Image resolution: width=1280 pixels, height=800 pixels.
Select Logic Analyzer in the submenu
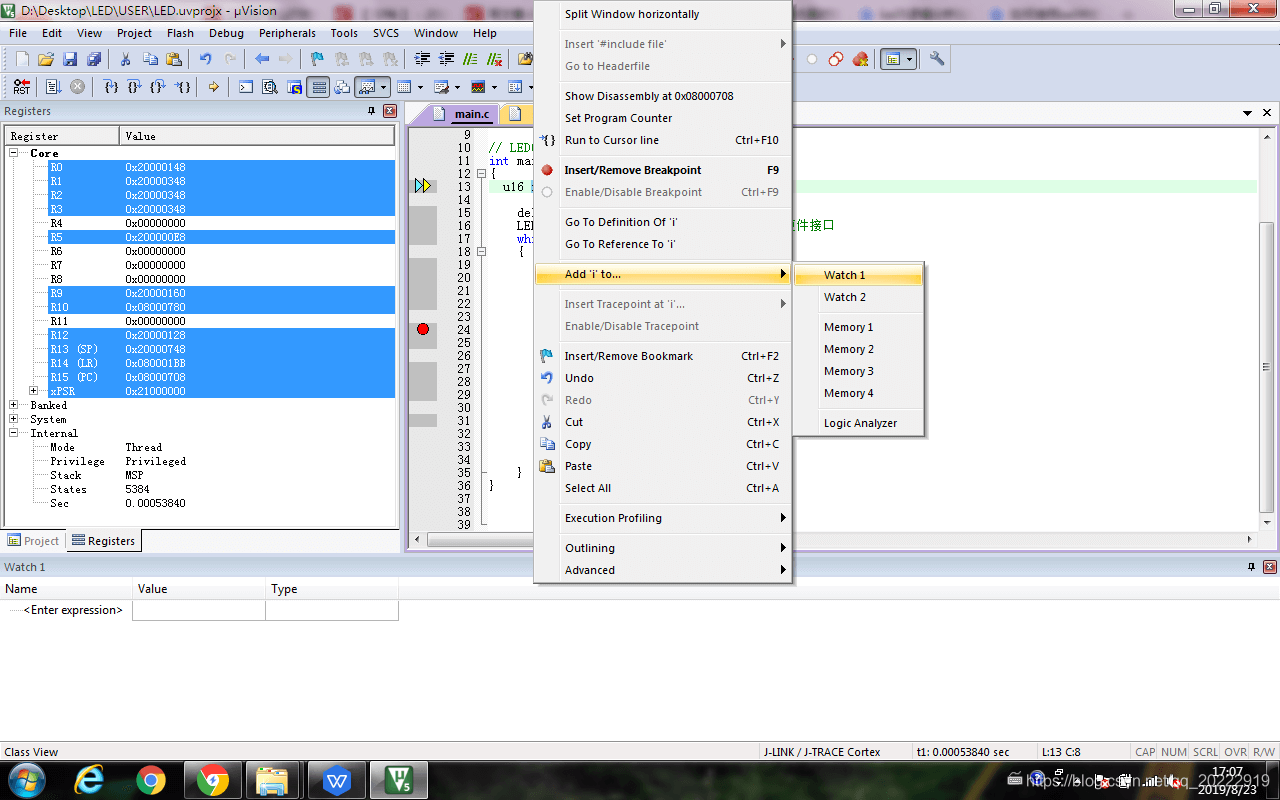857,423
